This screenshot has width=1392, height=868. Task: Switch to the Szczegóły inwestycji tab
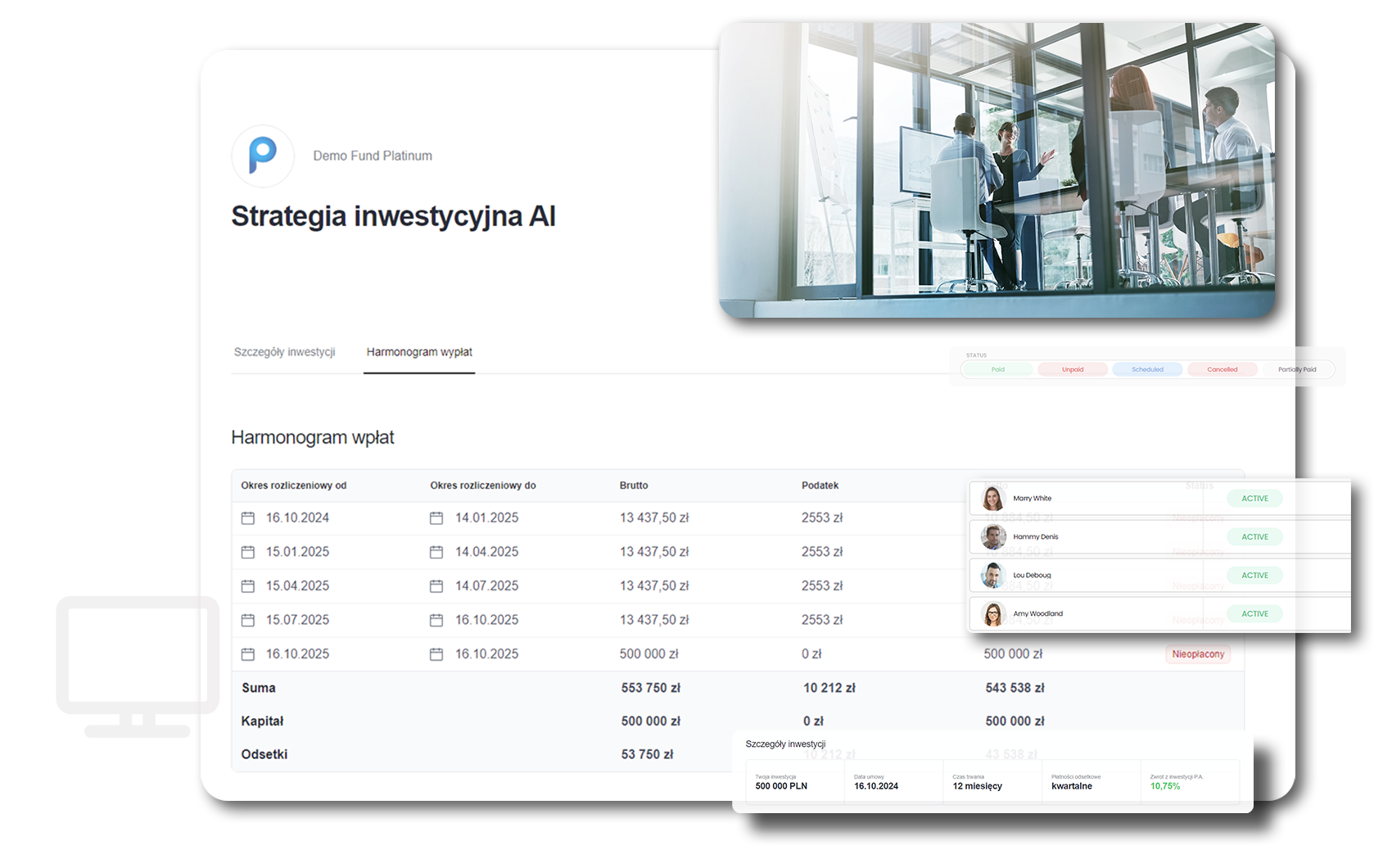point(284,352)
